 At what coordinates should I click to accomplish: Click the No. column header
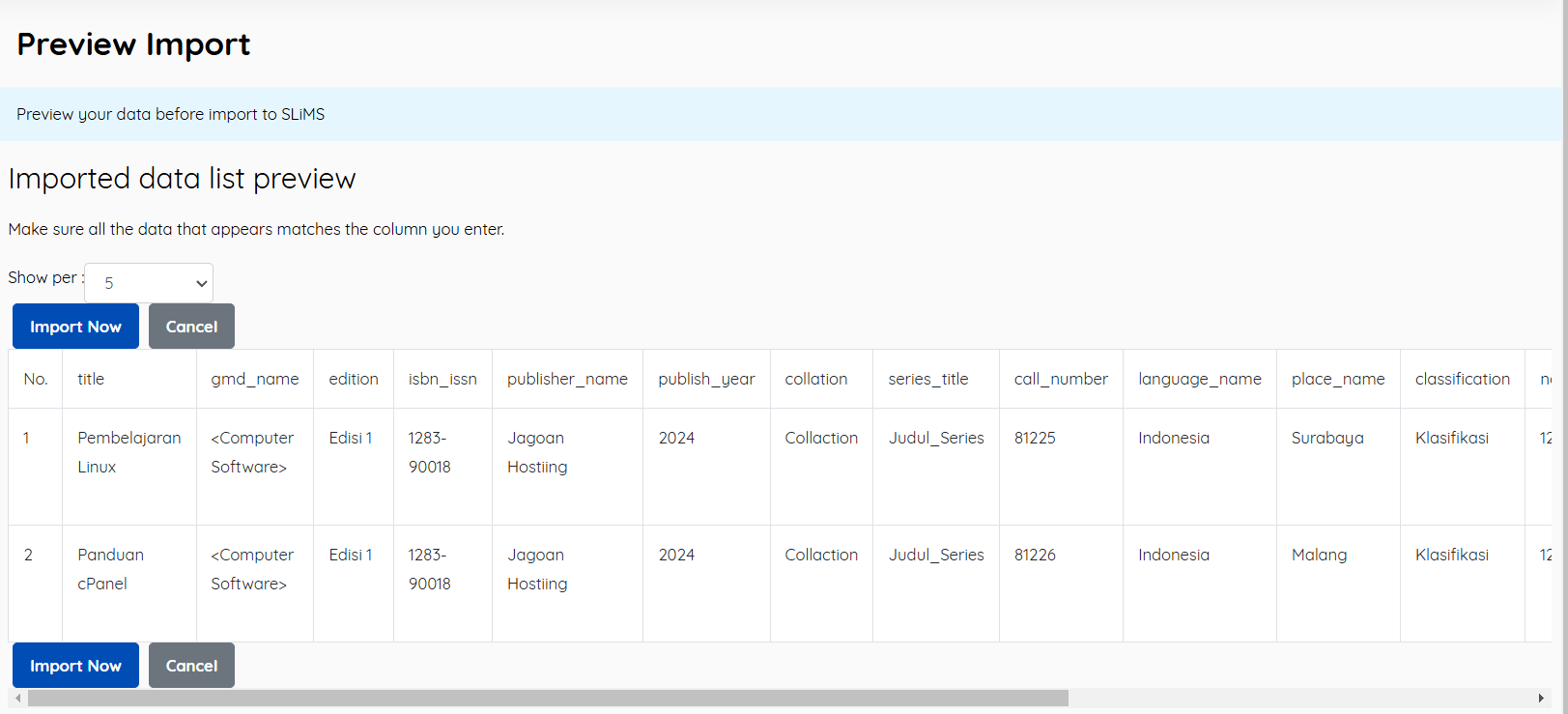(x=36, y=379)
